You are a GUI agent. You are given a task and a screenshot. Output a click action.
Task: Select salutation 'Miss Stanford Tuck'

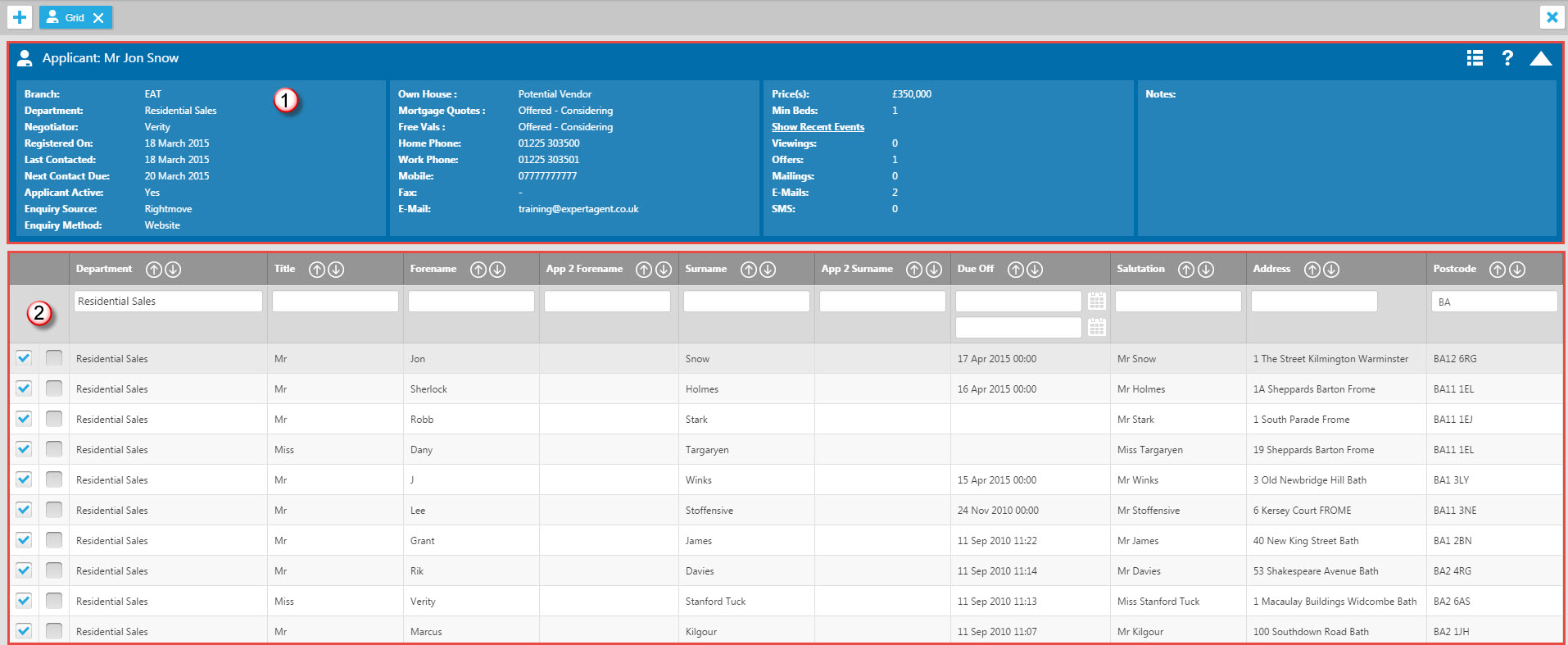point(1158,602)
